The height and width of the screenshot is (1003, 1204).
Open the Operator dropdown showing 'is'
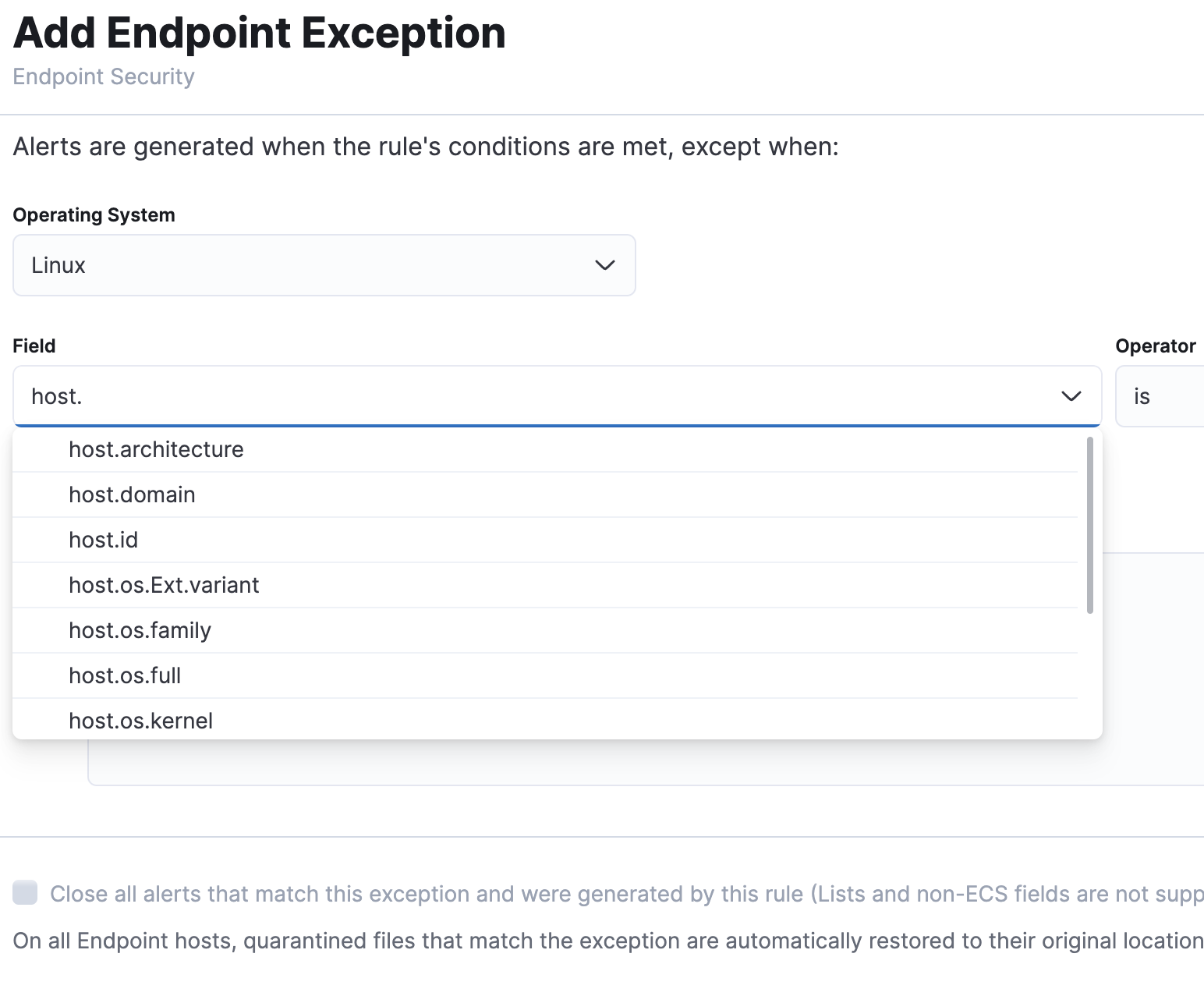click(x=1162, y=396)
